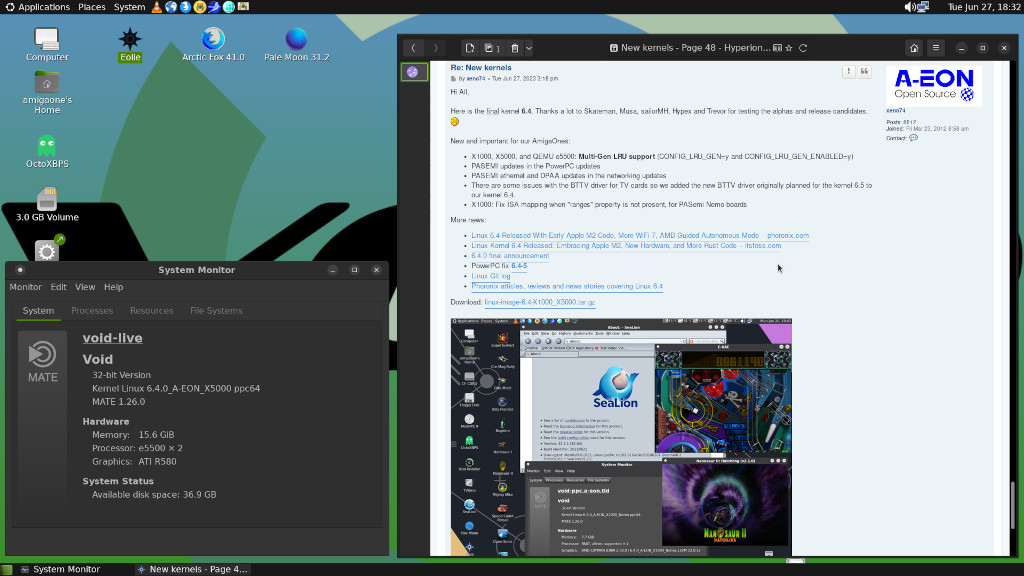
Task: Switch to the File Systems tab
Action: pos(216,311)
